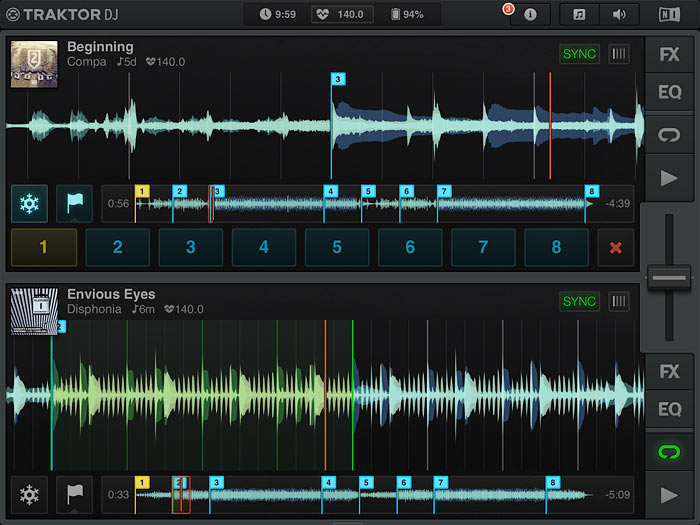This screenshot has height=525, width=700.
Task: Open cue points flag on Beginning deck
Action: [x=74, y=203]
